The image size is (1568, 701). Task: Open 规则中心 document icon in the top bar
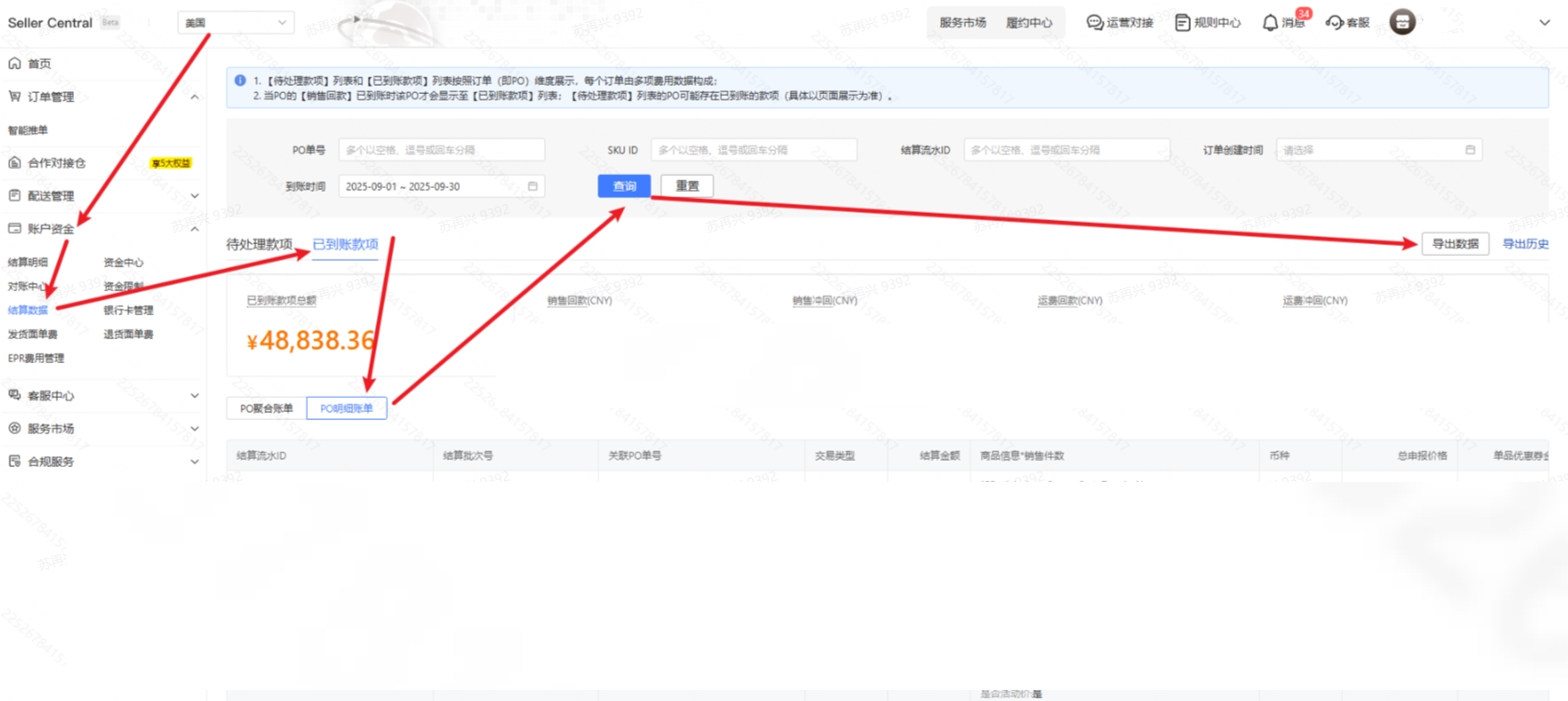tap(1182, 23)
